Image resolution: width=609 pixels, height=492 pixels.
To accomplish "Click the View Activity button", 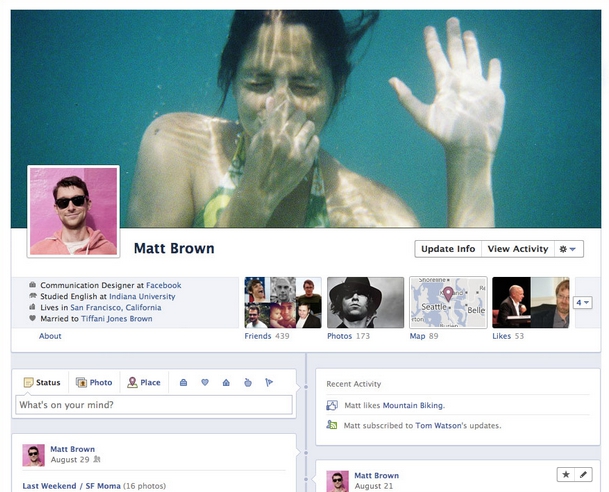I will click(x=517, y=249).
